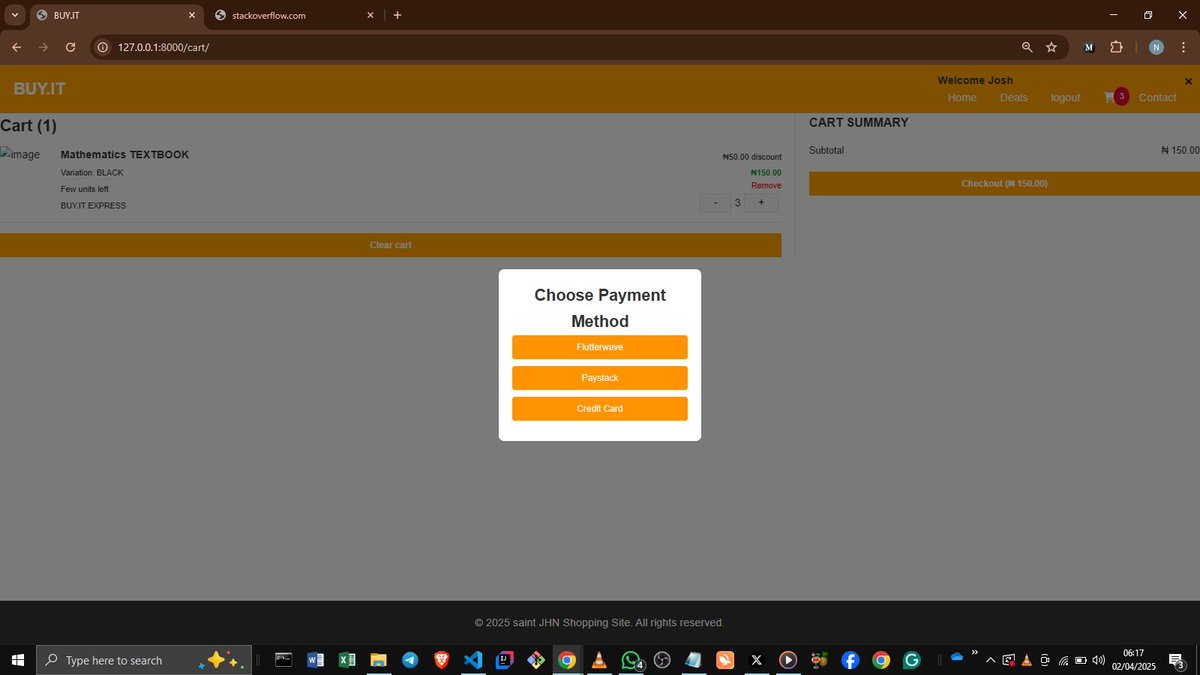Open Wi-Fi network settings in tray
Viewport: 1200px width, 675px height.
click(1064, 660)
